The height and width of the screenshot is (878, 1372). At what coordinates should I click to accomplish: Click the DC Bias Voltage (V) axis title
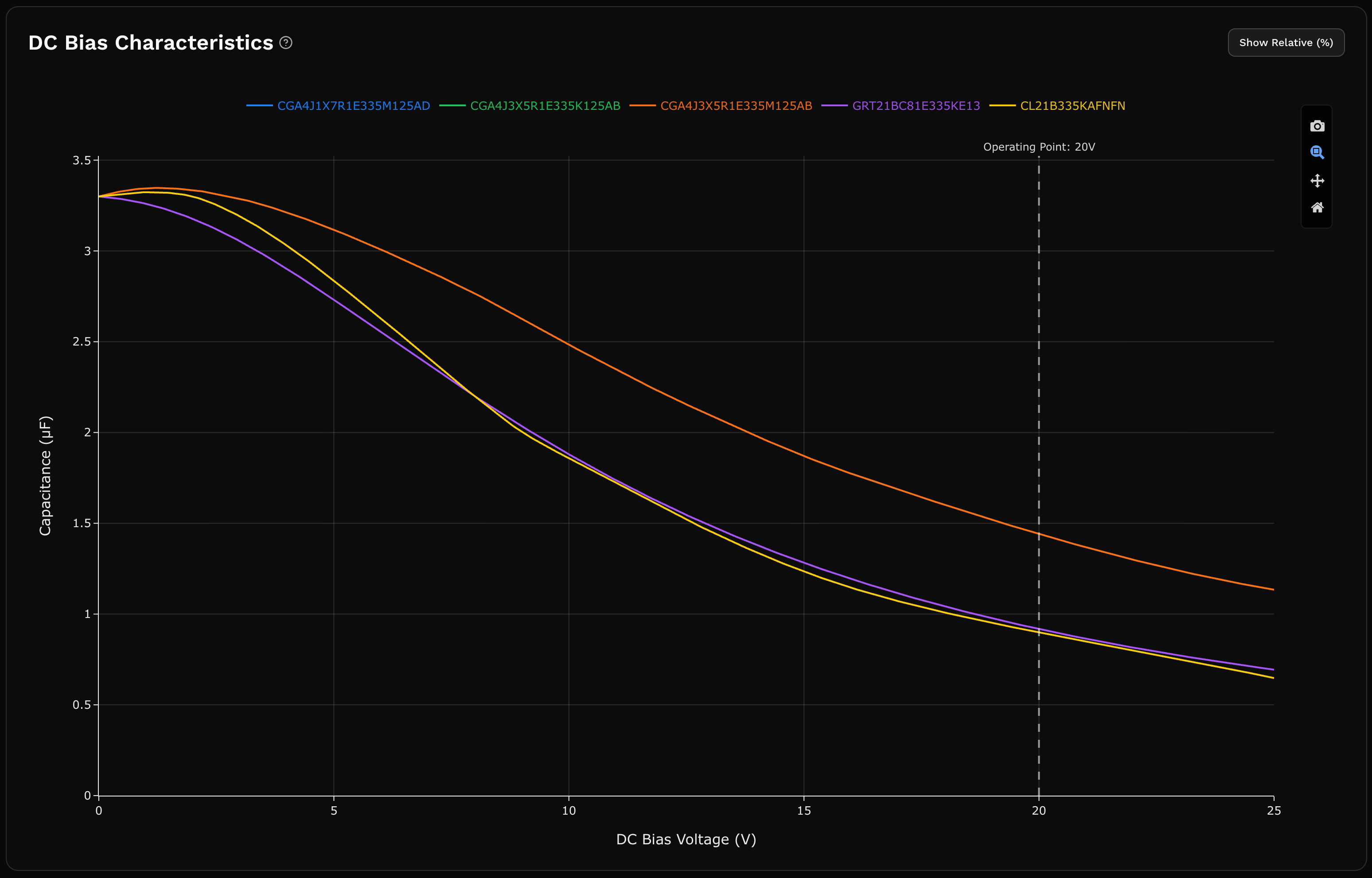click(686, 839)
